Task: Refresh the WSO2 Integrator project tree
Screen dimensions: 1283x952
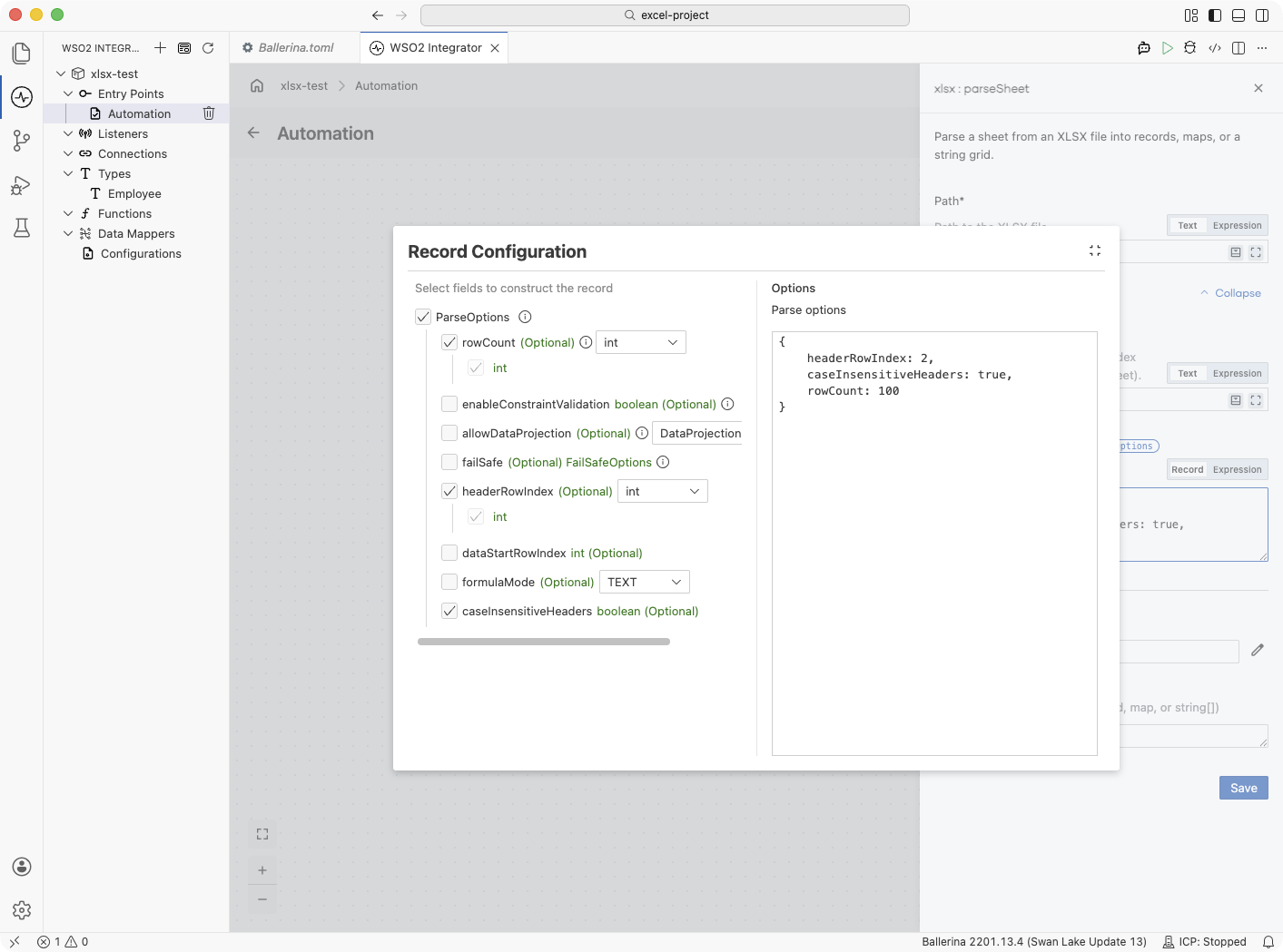Action: coord(208,48)
